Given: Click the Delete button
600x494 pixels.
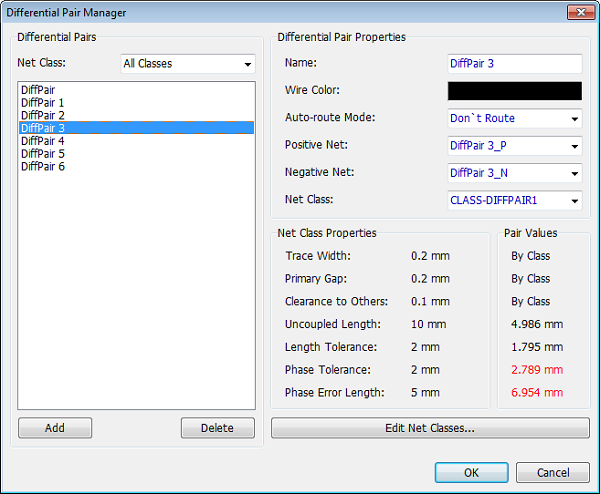Looking at the screenshot, I should point(217,428).
